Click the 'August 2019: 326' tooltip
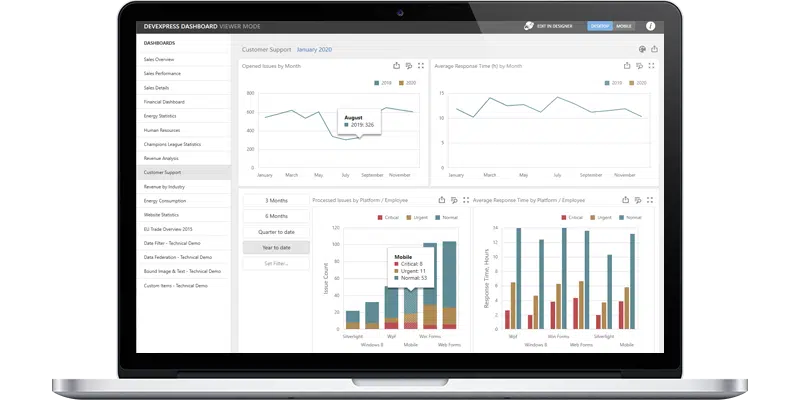 click(x=359, y=121)
